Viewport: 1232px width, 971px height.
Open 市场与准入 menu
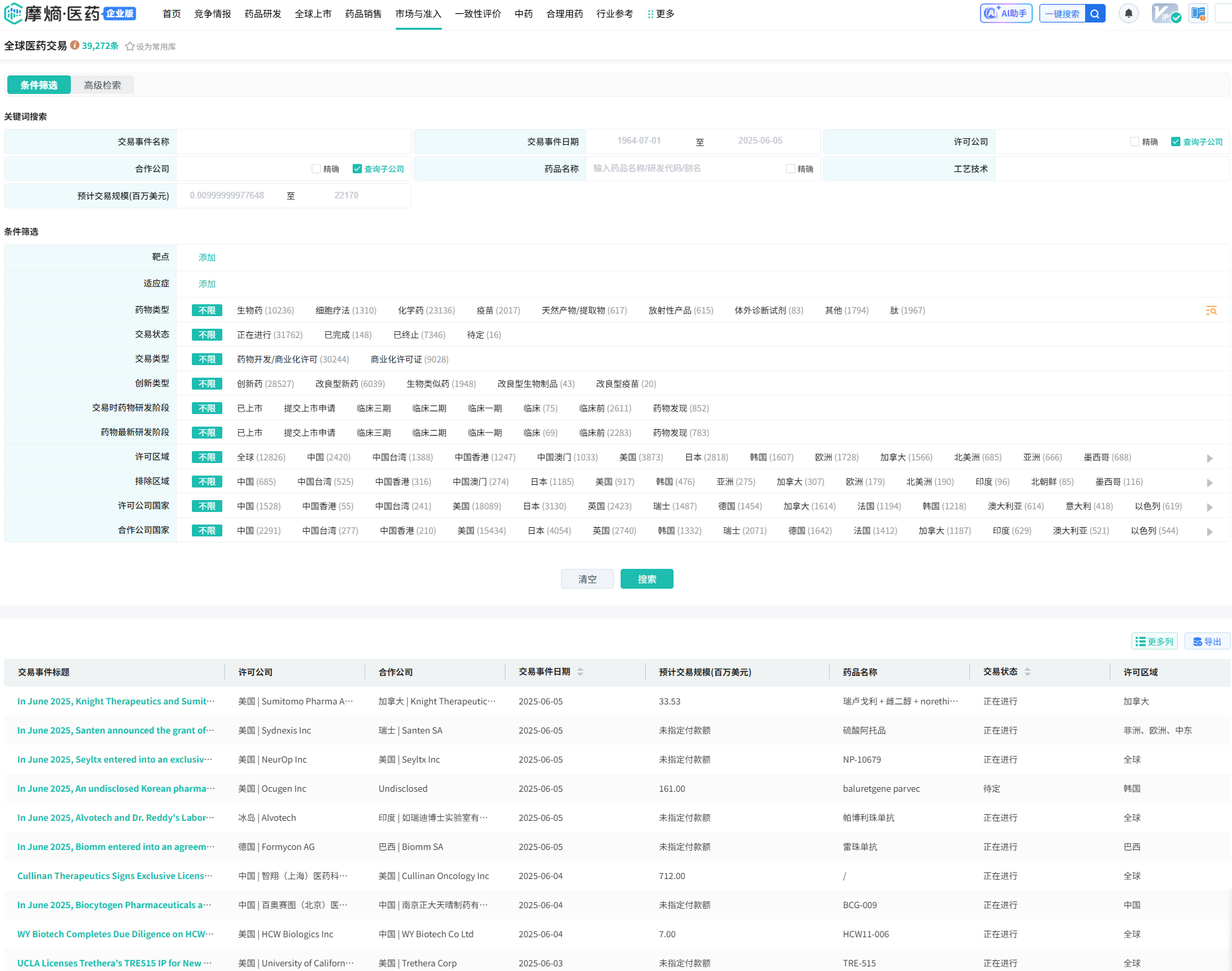(418, 14)
